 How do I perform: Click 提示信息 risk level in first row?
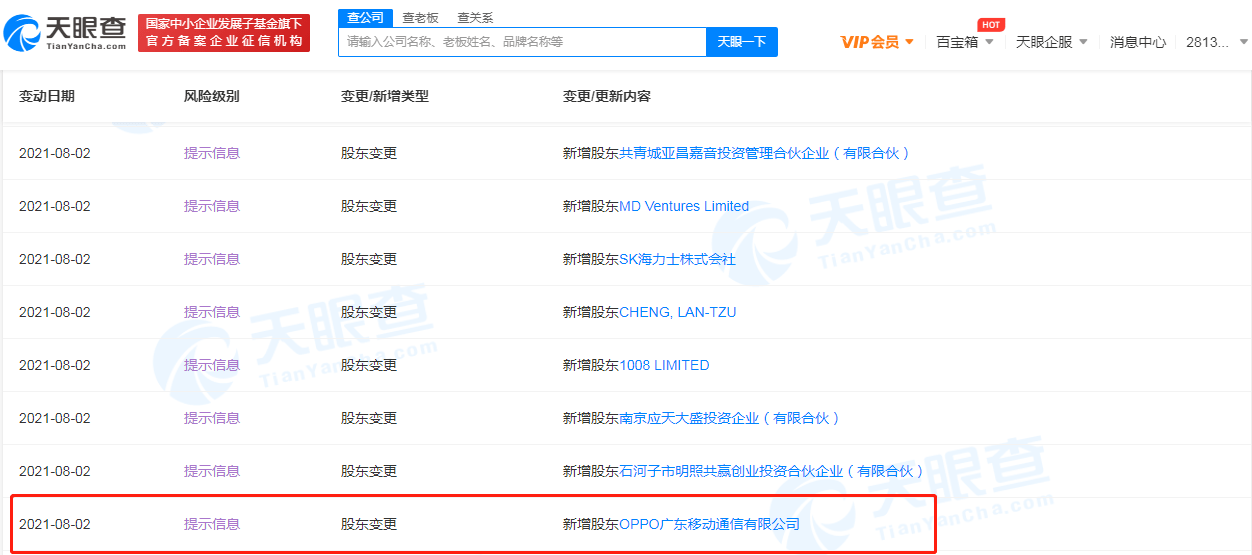[211, 153]
